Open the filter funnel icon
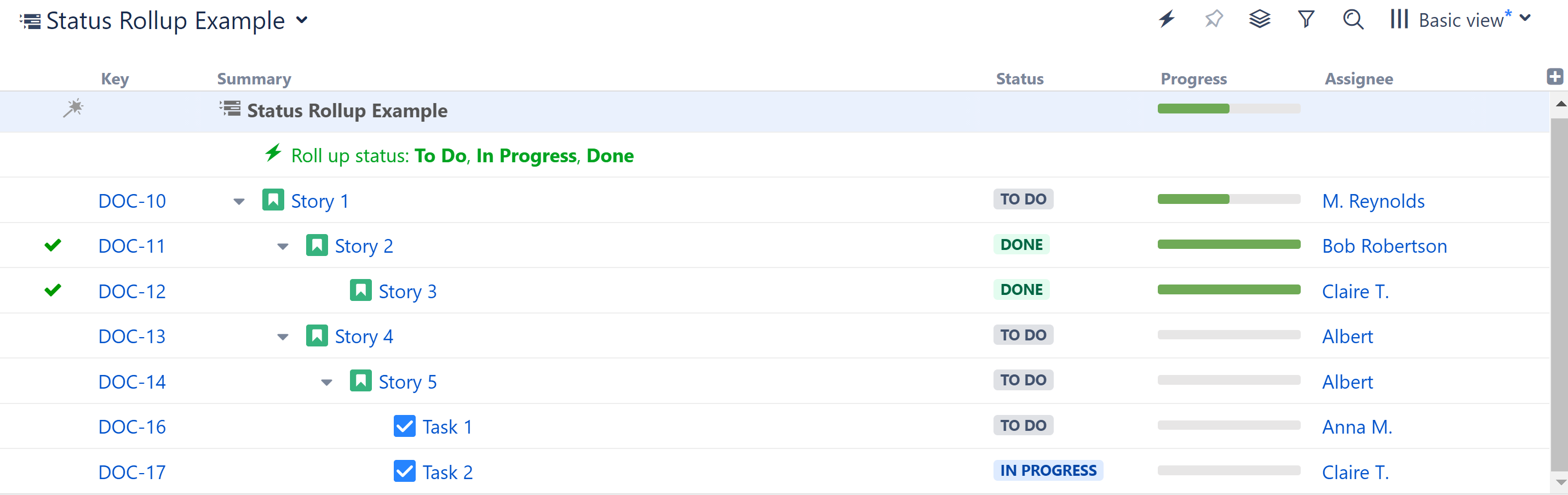 pyautogui.click(x=1306, y=20)
